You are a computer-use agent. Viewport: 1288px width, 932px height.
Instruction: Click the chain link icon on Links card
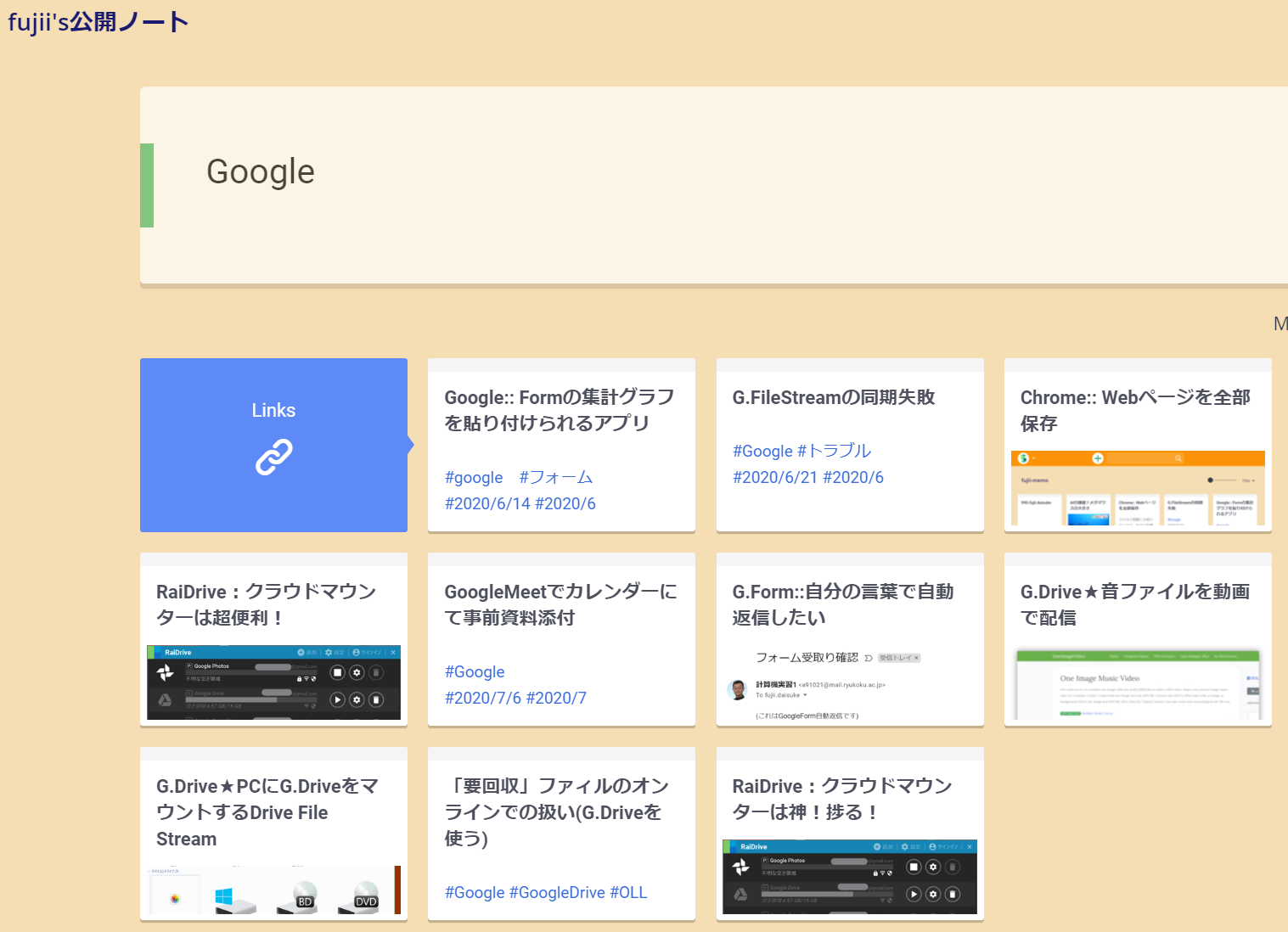274,457
